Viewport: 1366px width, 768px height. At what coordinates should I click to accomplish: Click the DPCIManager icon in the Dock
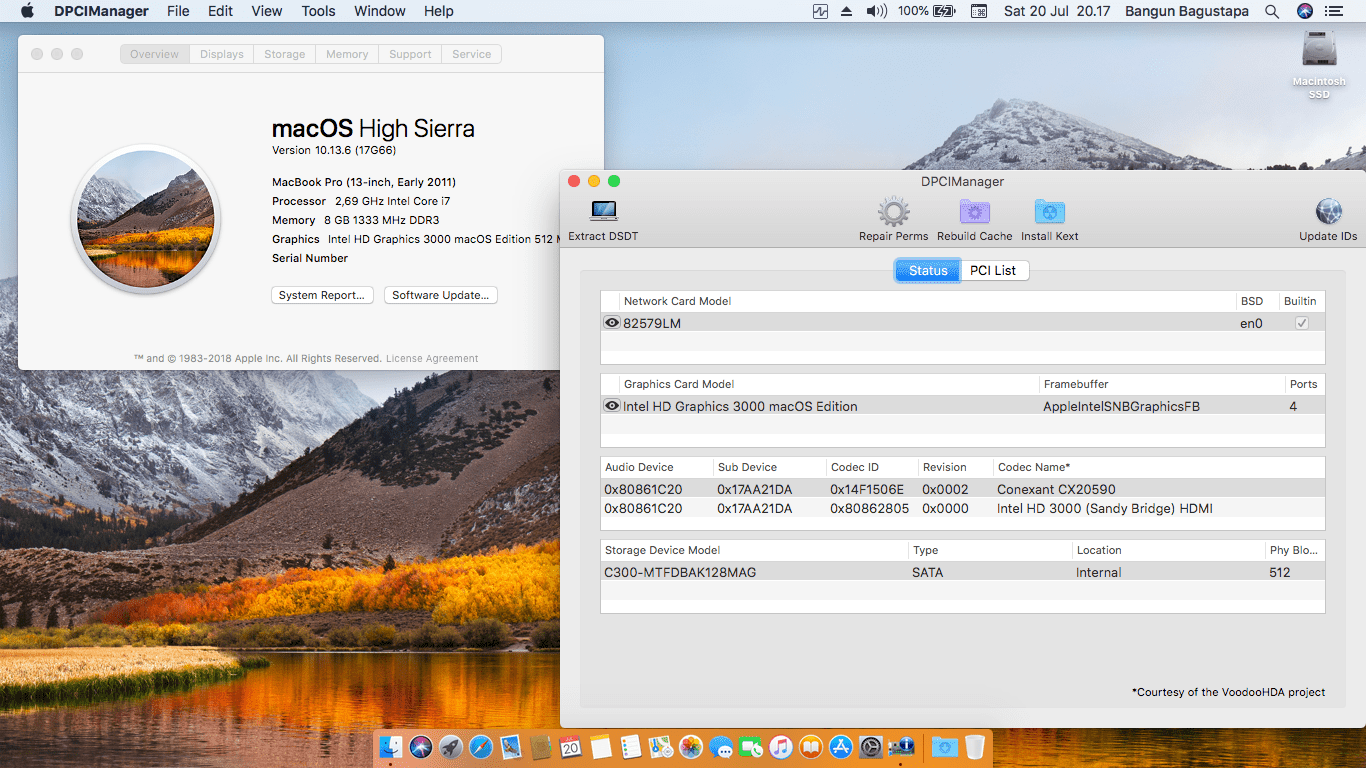[901, 747]
